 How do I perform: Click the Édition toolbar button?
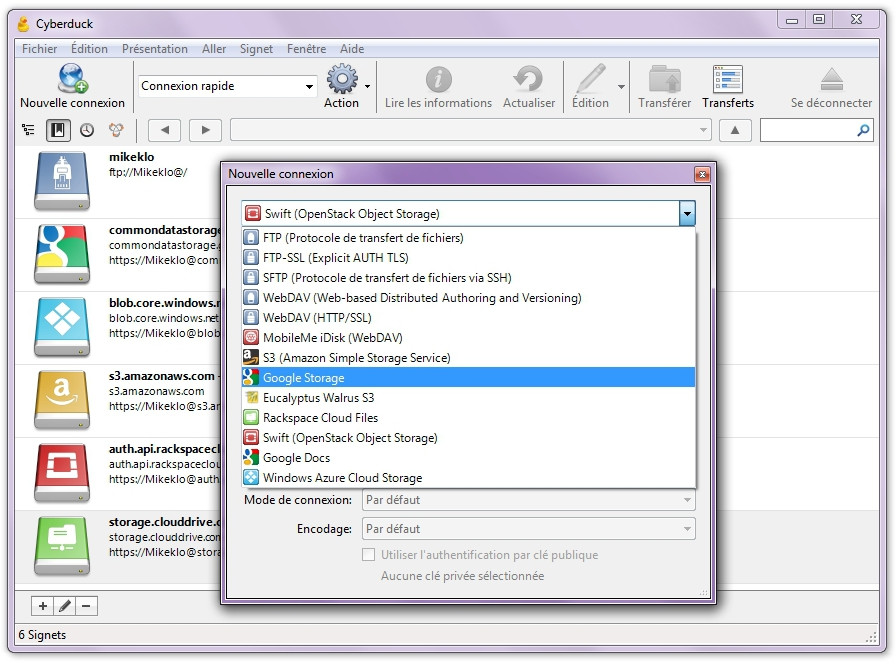(592, 86)
